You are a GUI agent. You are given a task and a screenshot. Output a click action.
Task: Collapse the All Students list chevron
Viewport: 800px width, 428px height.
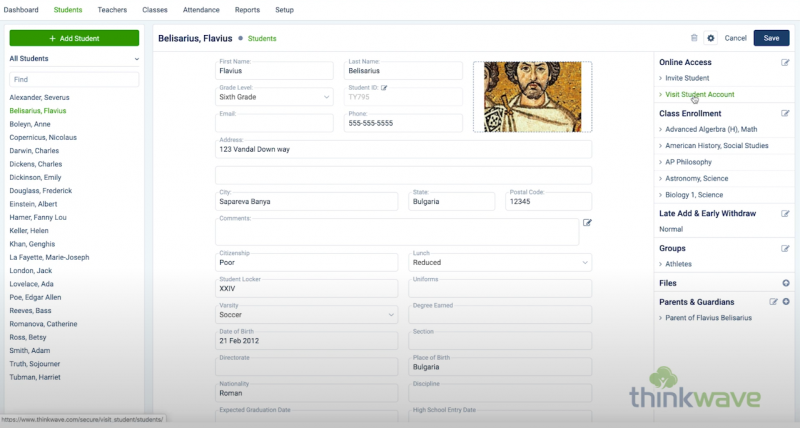[136, 59]
